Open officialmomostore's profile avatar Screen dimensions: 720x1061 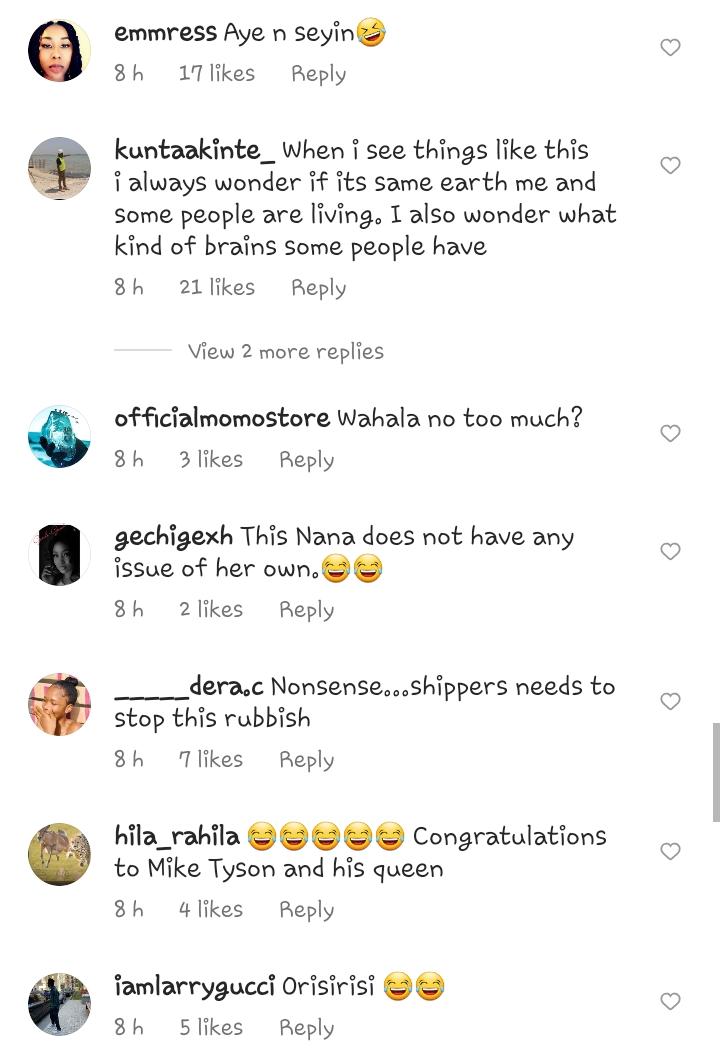pyautogui.click(x=59, y=437)
